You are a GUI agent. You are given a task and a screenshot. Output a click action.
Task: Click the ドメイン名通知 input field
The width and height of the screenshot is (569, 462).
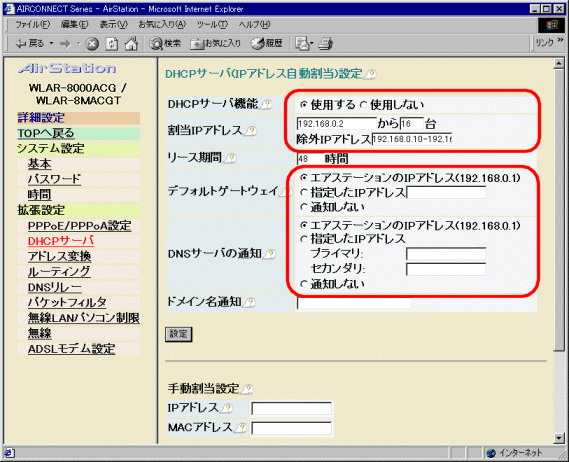click(x=354, y=303)
